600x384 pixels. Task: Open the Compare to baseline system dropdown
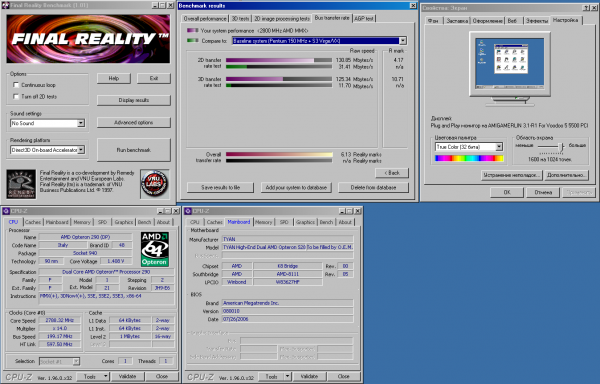[403, 41]
